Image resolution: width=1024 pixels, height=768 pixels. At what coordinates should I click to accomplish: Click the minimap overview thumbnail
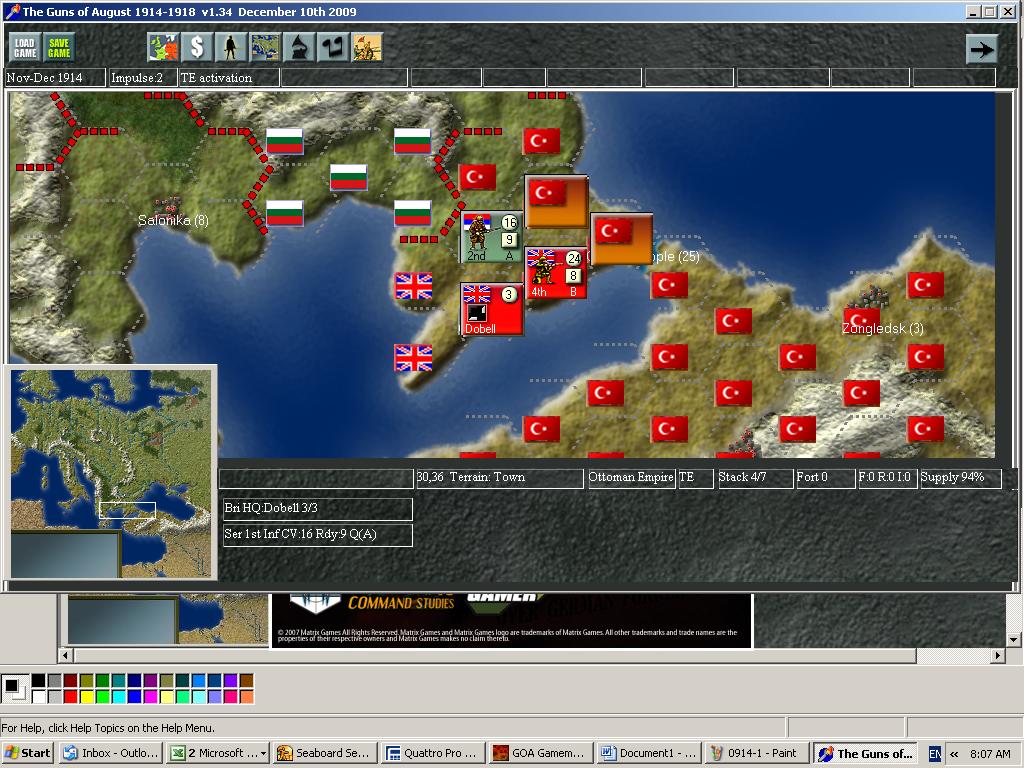(x=111, y=473)
